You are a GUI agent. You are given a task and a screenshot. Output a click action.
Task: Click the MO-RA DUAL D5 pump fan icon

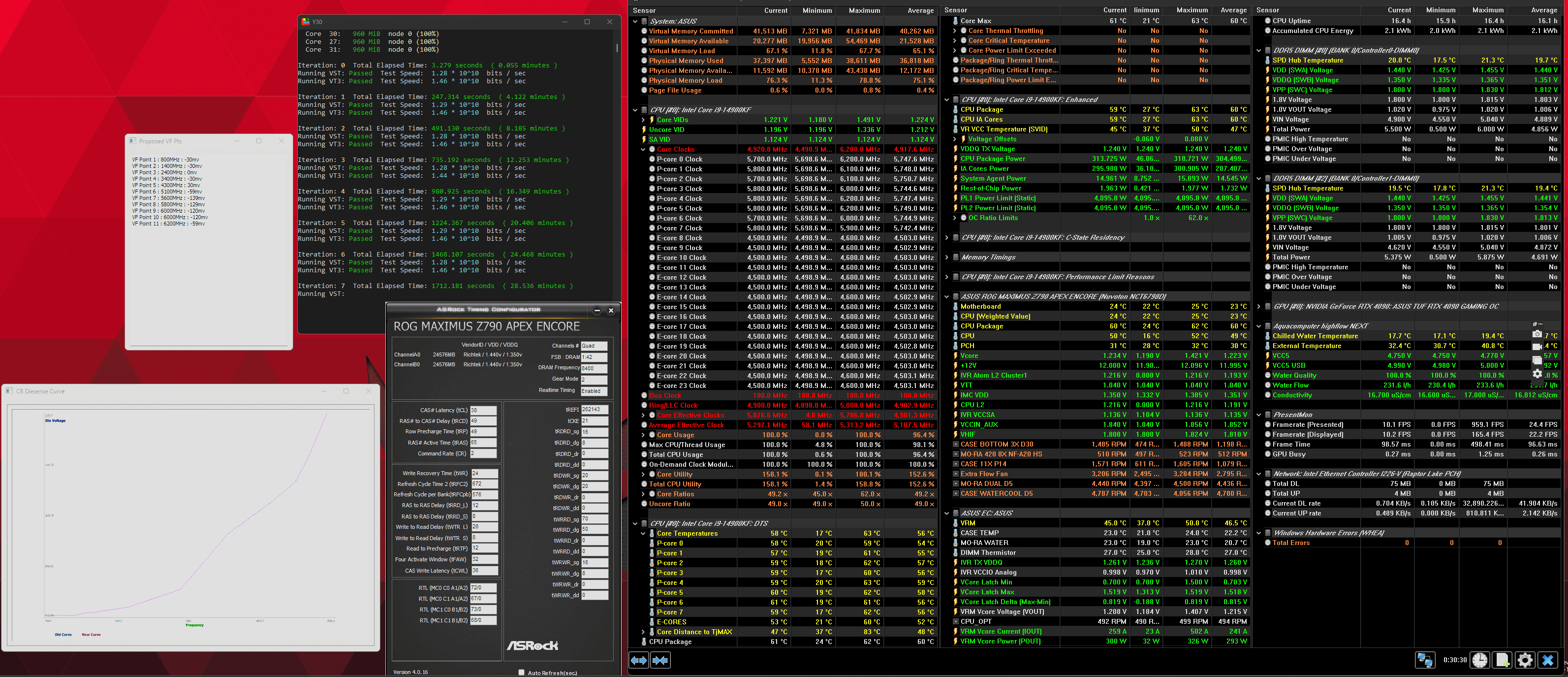[x=956, y=484]
